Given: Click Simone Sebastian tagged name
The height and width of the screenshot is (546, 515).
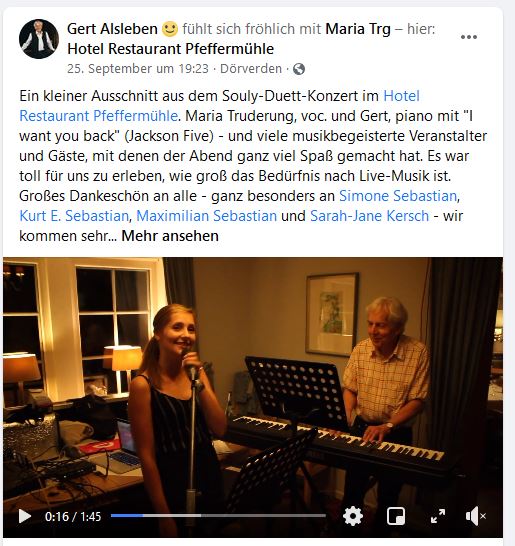Looking at the screenshot, I should [398, 196].
